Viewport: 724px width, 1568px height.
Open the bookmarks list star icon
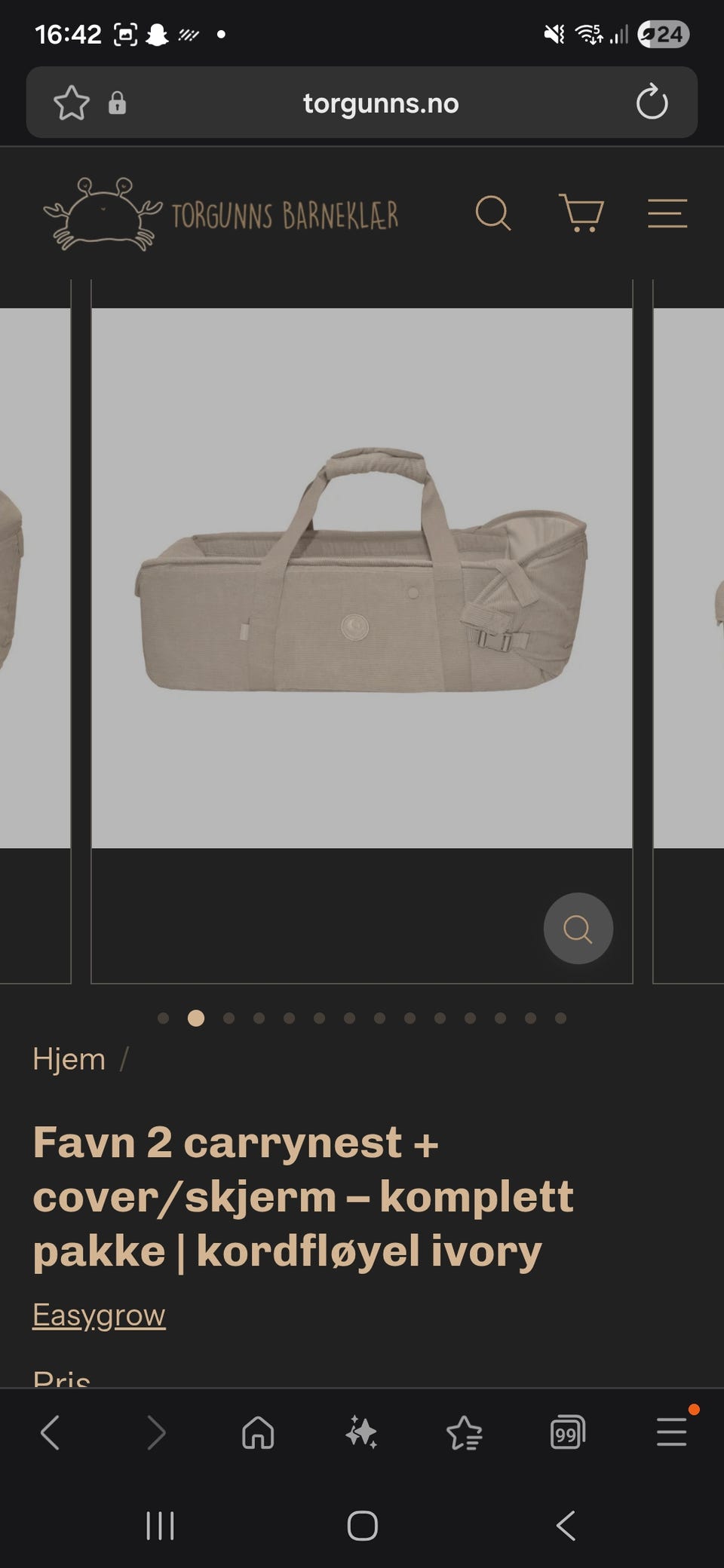point(465,1432)
